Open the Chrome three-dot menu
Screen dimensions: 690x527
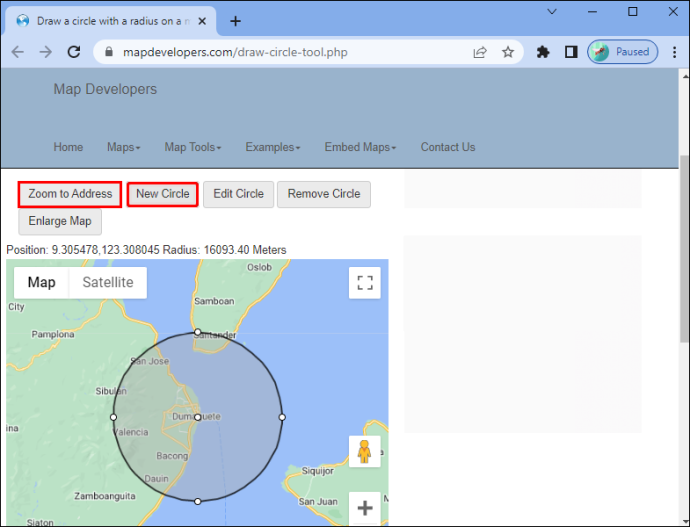674,52
